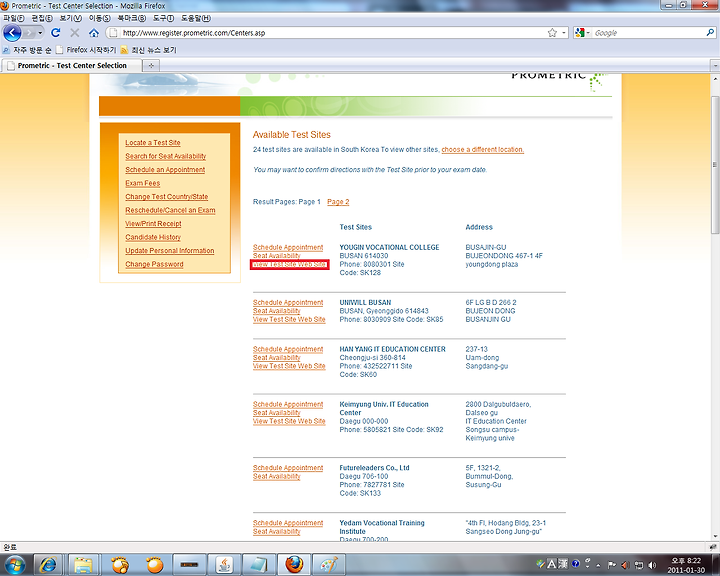Check Seat Availability for Futureleaders Co., Ltd
The image size is (720, 576).
pos(276,476)
